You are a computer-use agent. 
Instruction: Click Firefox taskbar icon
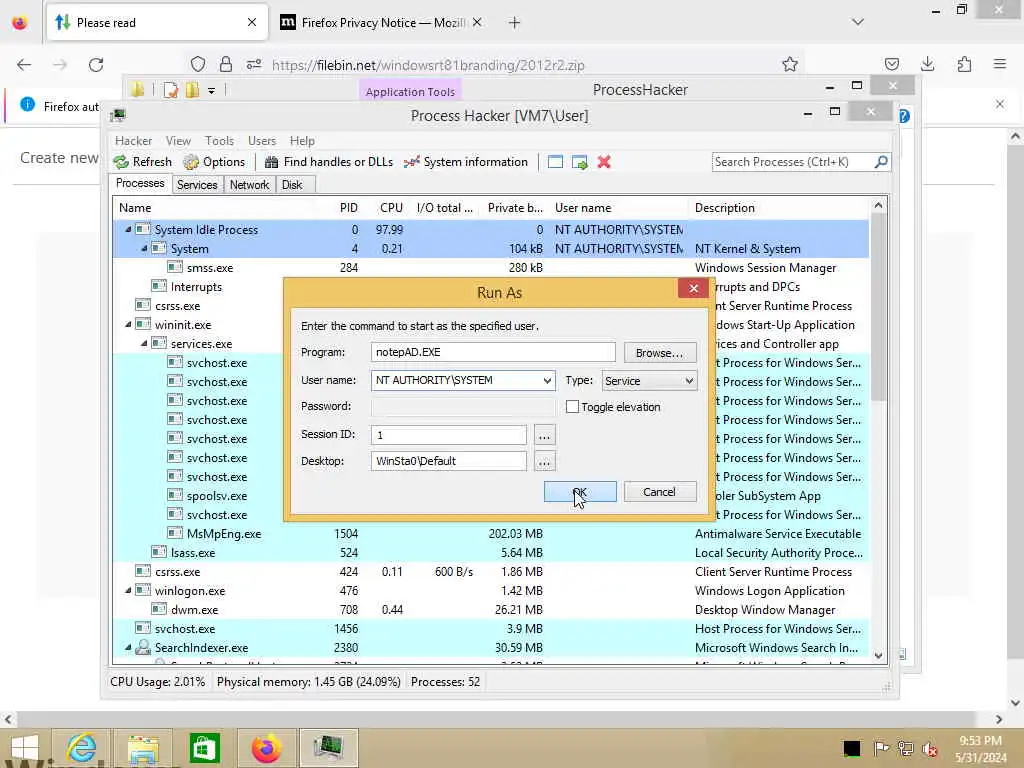(266, 748)
